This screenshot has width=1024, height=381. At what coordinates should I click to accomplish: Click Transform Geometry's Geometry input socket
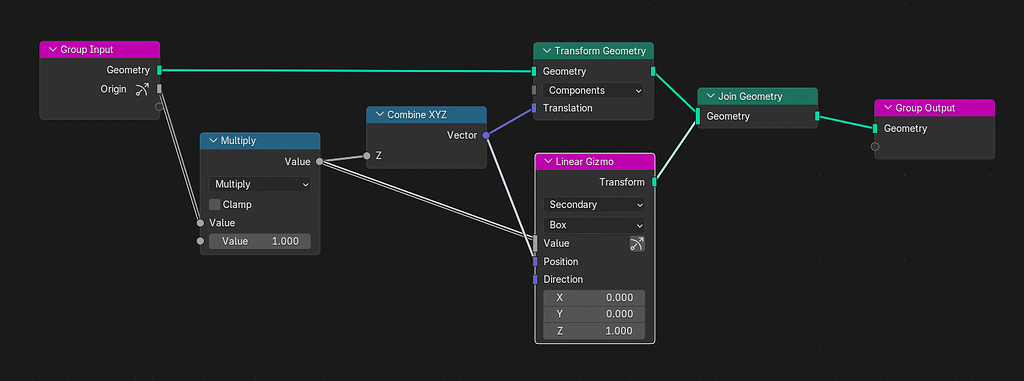pos(534,71)
